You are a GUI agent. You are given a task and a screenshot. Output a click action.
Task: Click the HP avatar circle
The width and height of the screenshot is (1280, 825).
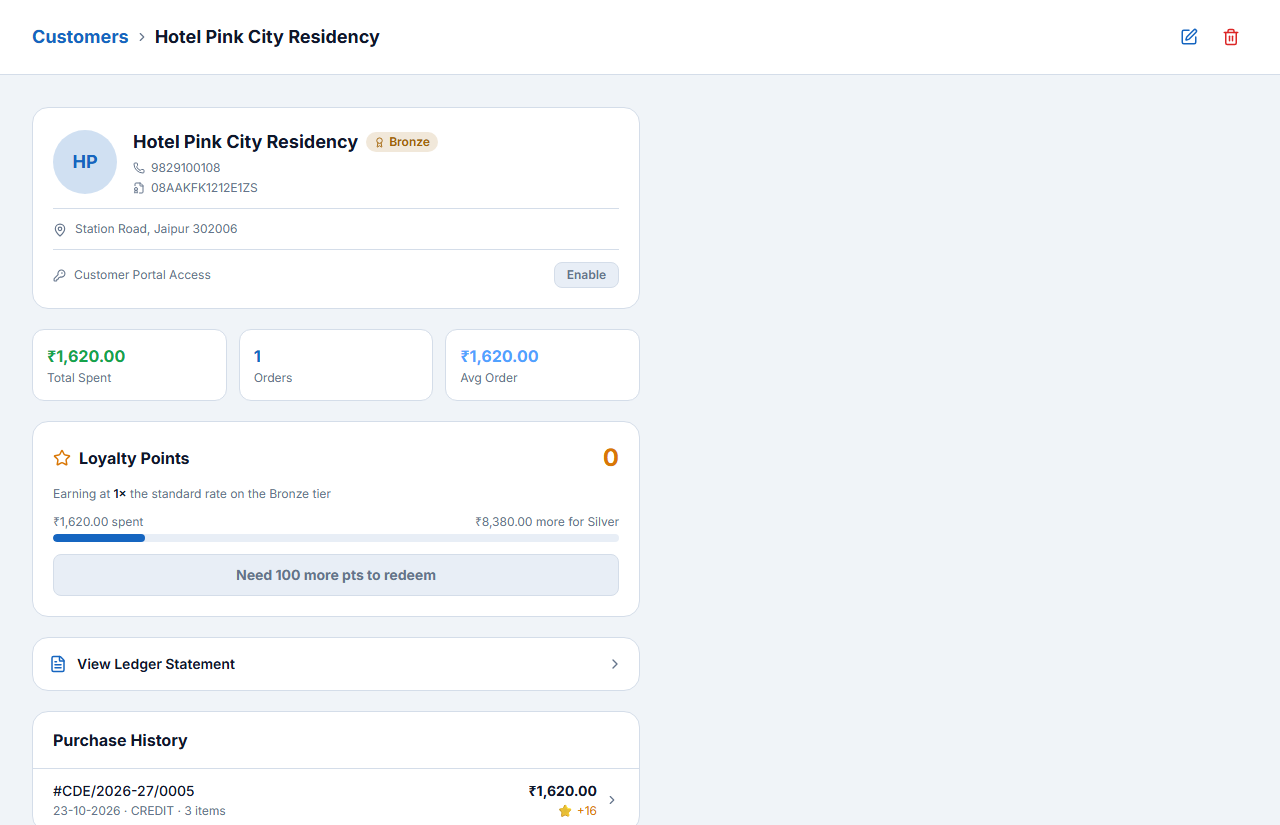(x=85, y=162)
